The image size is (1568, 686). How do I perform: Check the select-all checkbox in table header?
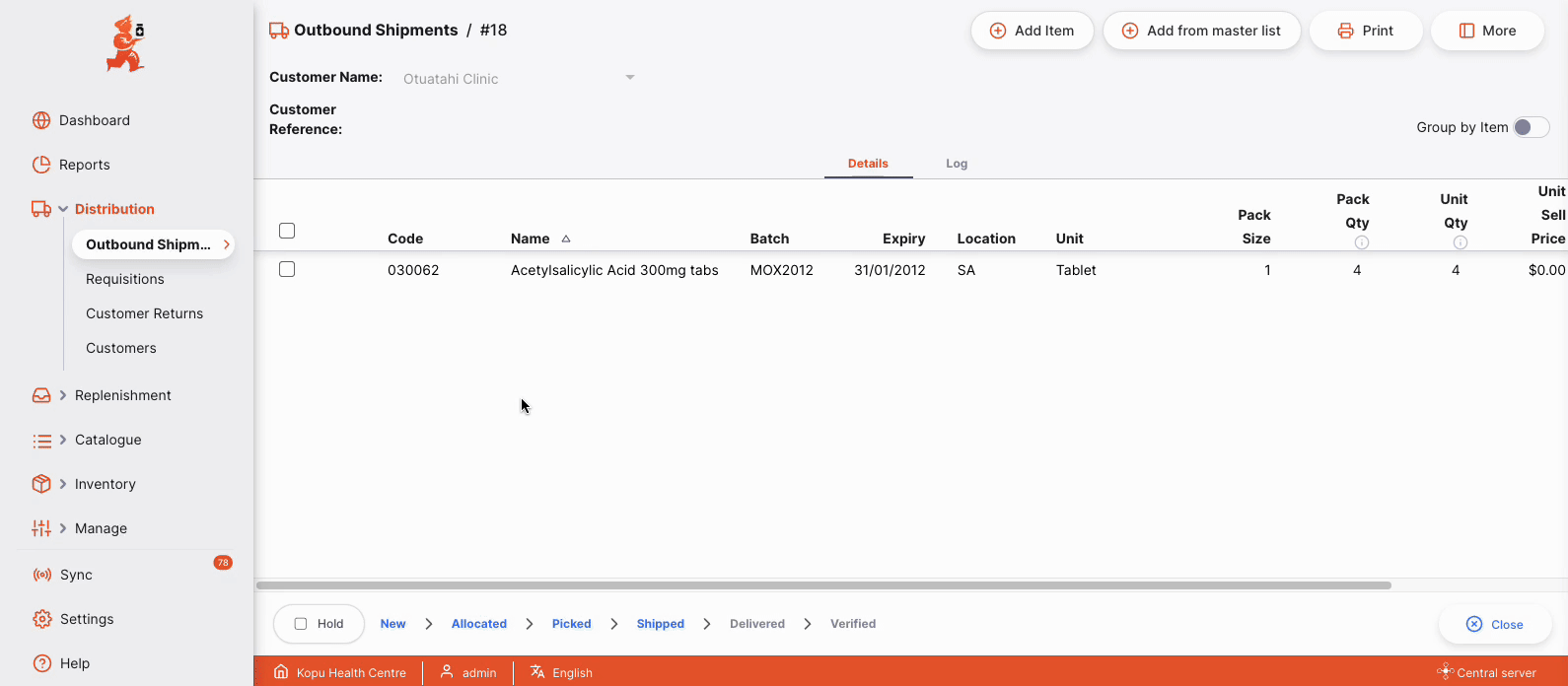pyautogui.click(x=287, y=231)
